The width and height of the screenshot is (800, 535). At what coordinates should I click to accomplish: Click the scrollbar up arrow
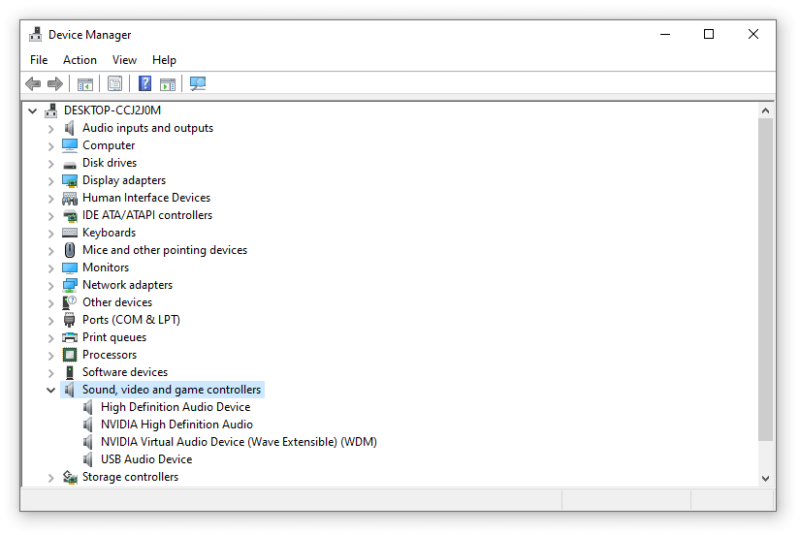click(x=765, y=111)
